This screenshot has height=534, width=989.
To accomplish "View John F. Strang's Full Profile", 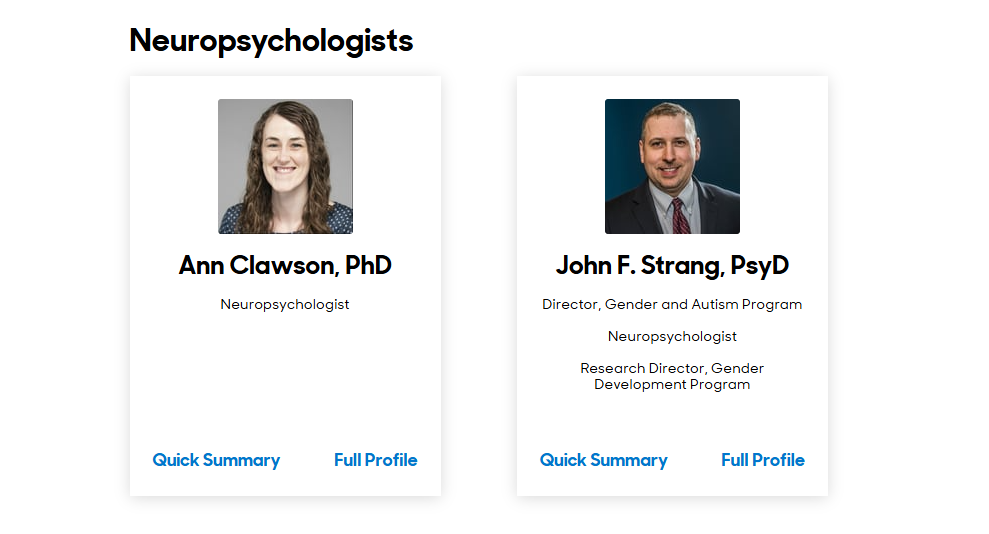I will (763, 460).
